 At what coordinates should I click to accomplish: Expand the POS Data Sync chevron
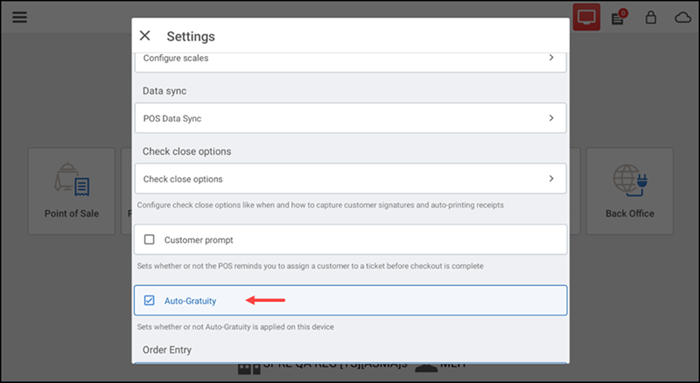(x=551, y=118)
